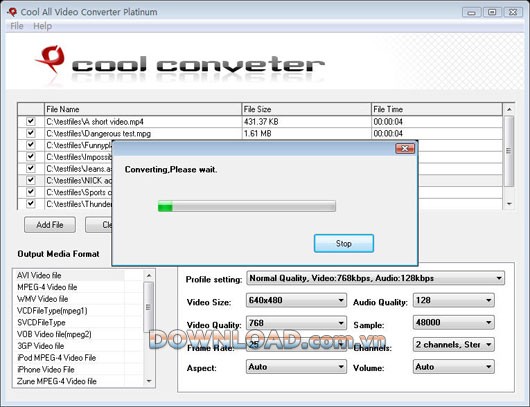530x407 pixels.
Task: Uncheck the A short video.mp4 checkbox
Action: tap(31, 121)
